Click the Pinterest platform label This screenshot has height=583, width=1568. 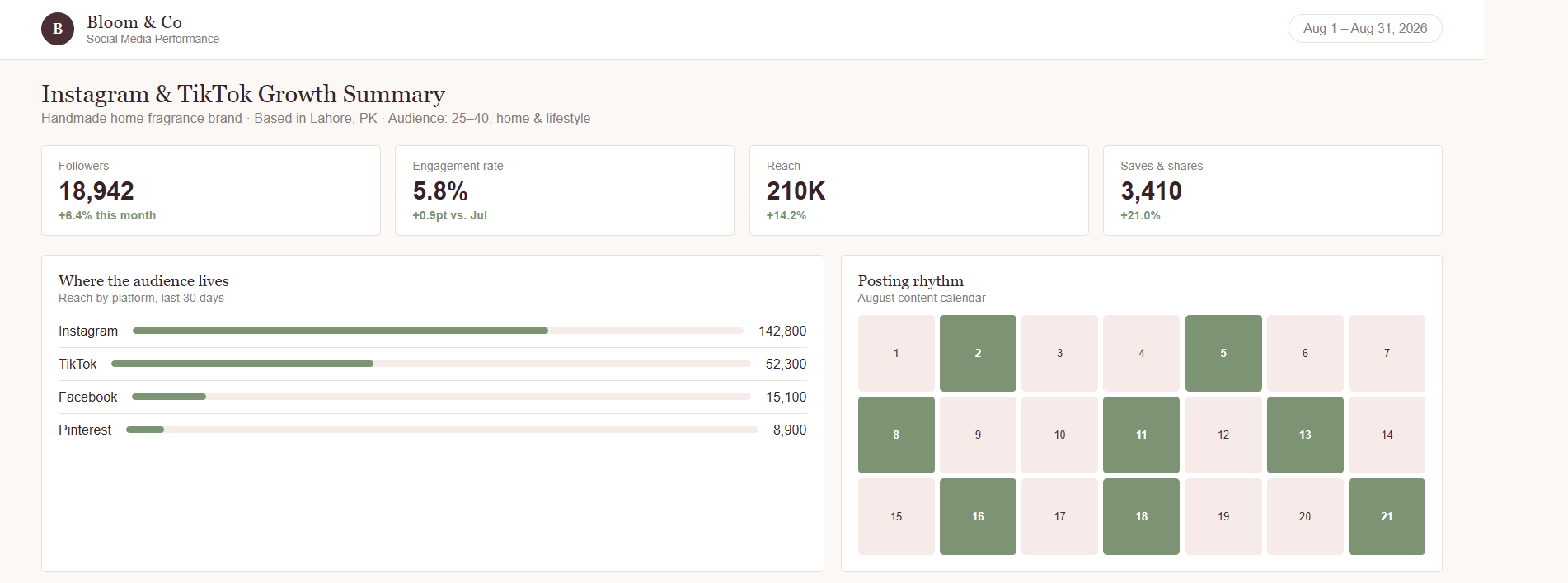[x=85, y=430]
